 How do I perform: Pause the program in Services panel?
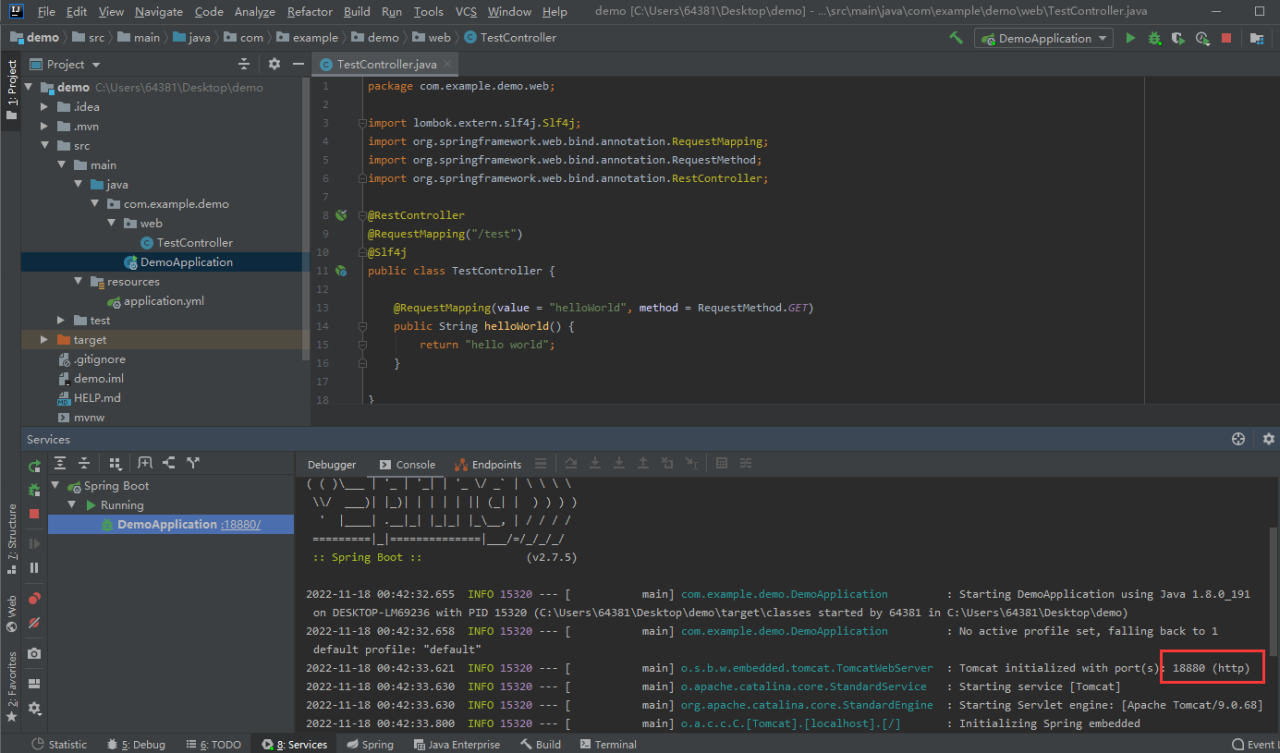click(34, 567)
